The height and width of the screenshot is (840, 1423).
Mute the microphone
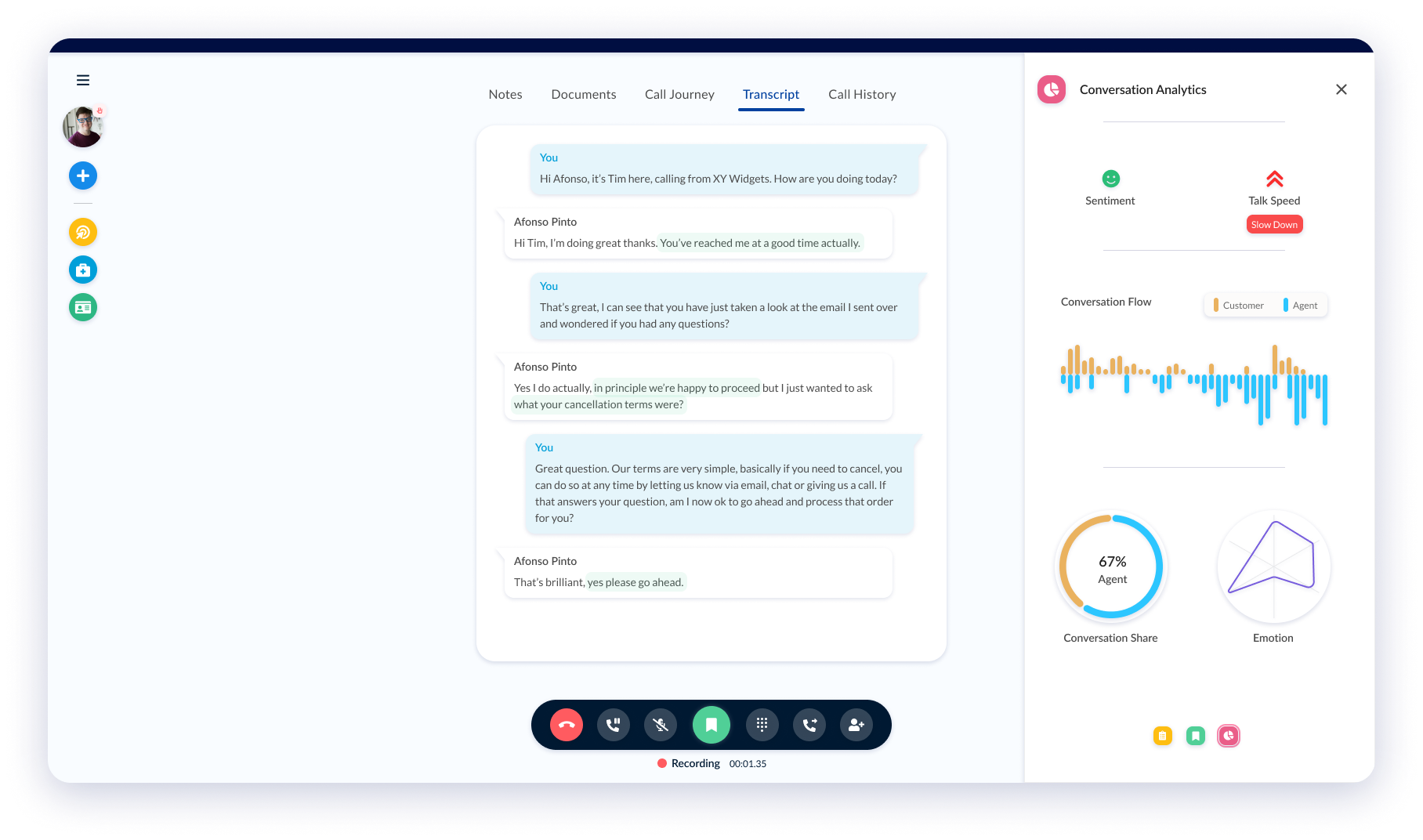click(x=661, y=725)
